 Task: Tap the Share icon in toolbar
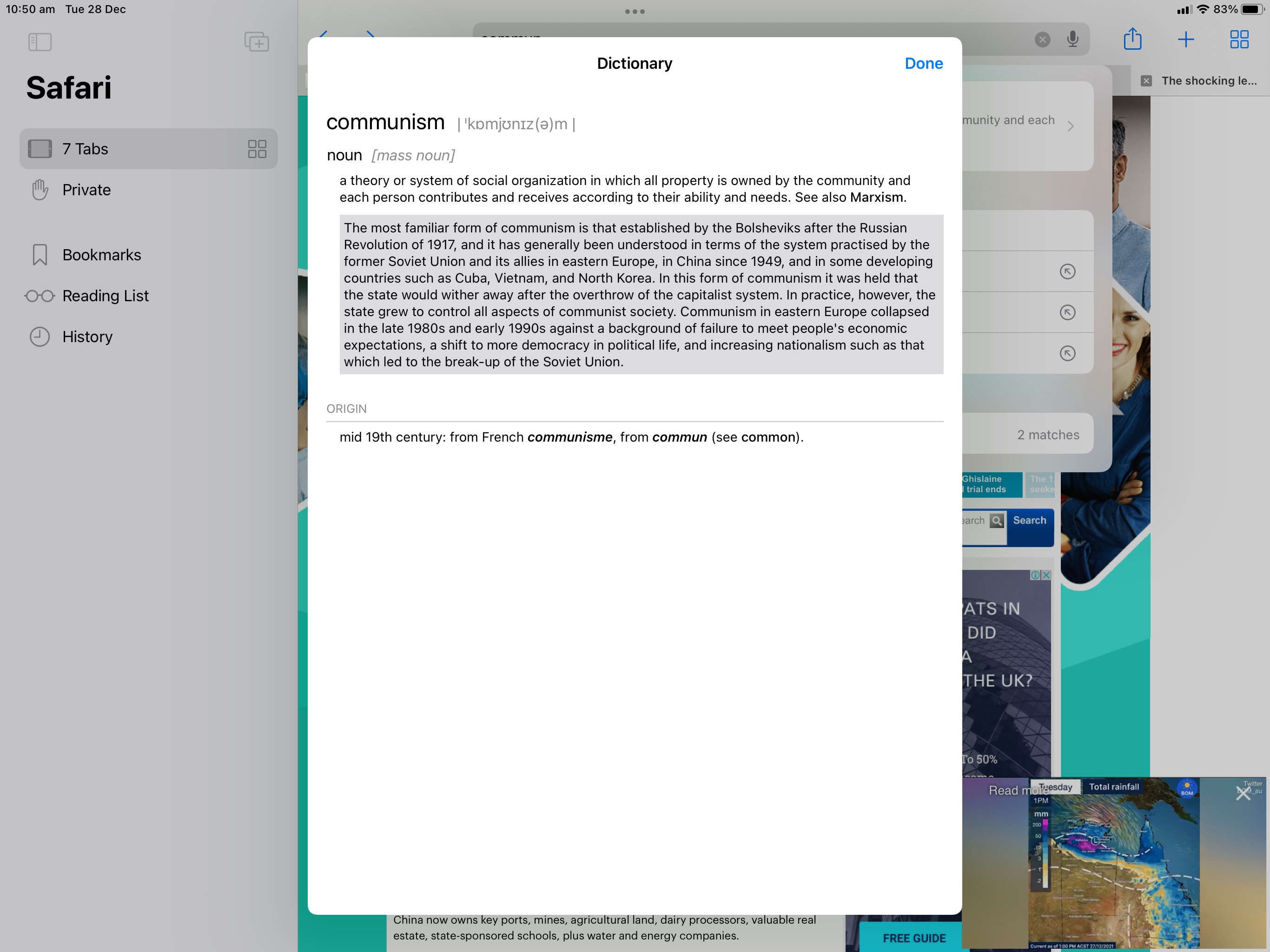point(1132,40)
